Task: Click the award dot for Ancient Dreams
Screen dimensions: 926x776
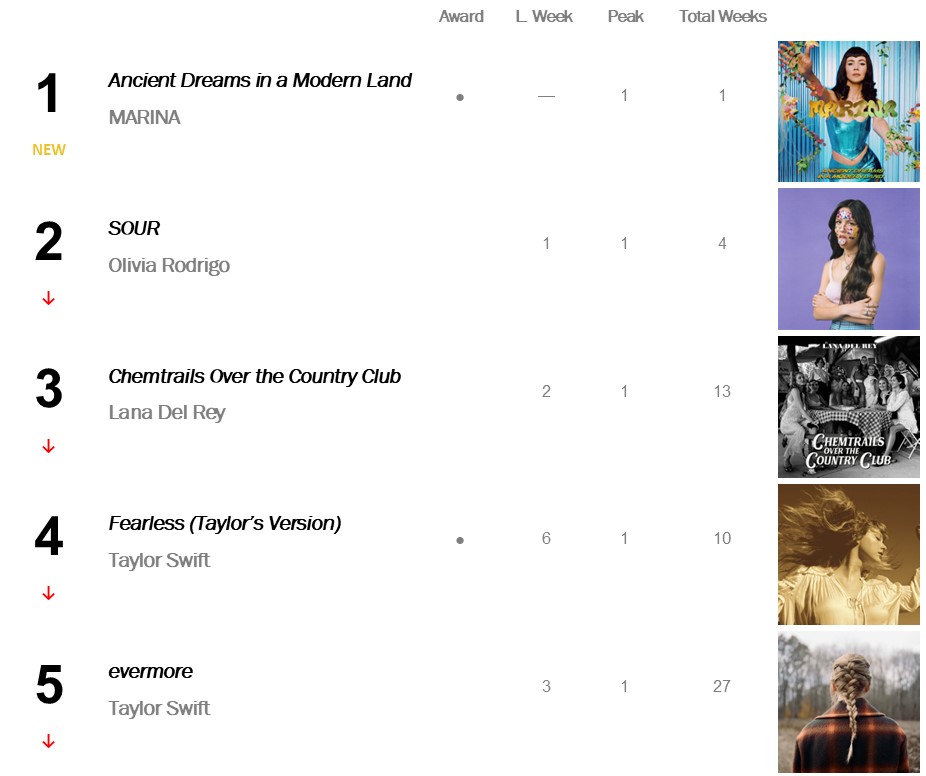Action: tap(460, 98)
